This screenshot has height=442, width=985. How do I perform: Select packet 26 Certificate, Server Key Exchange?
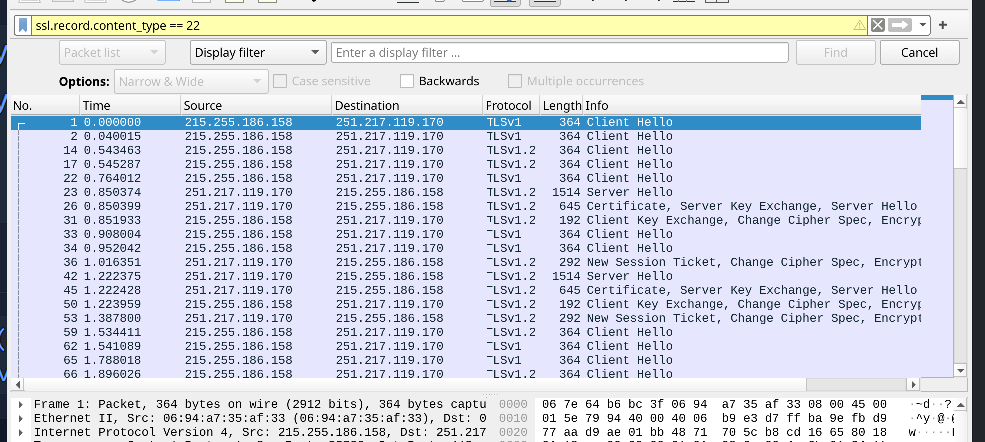tap(466, 206)
